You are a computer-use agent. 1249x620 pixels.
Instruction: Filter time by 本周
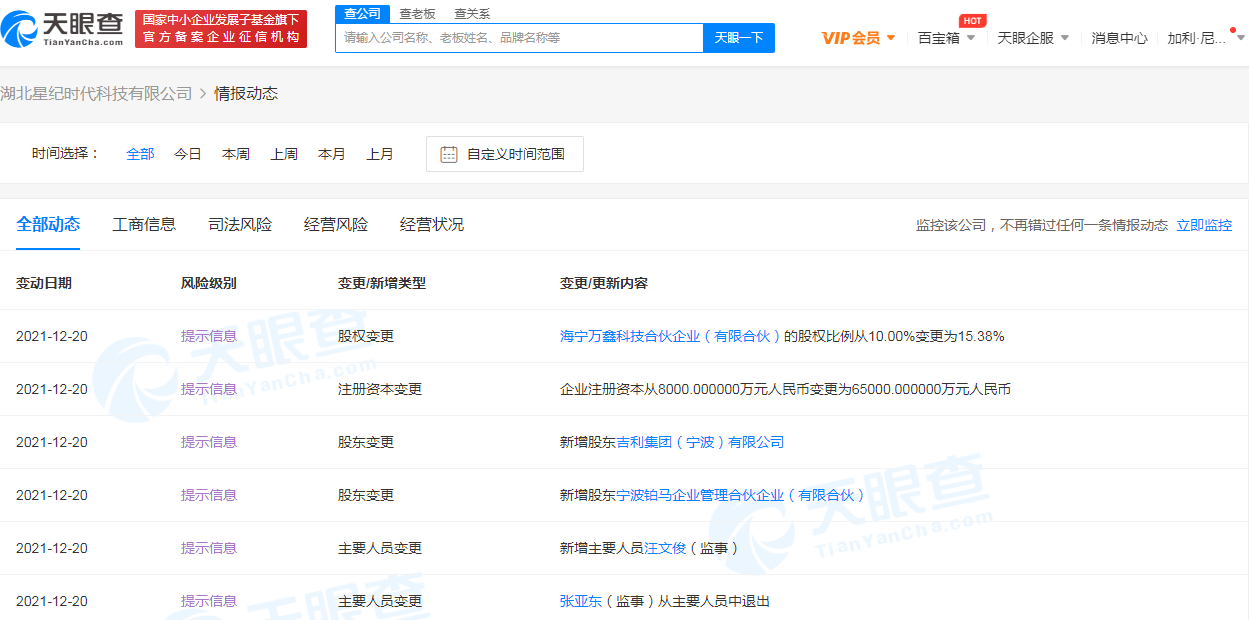coord(236,154)
